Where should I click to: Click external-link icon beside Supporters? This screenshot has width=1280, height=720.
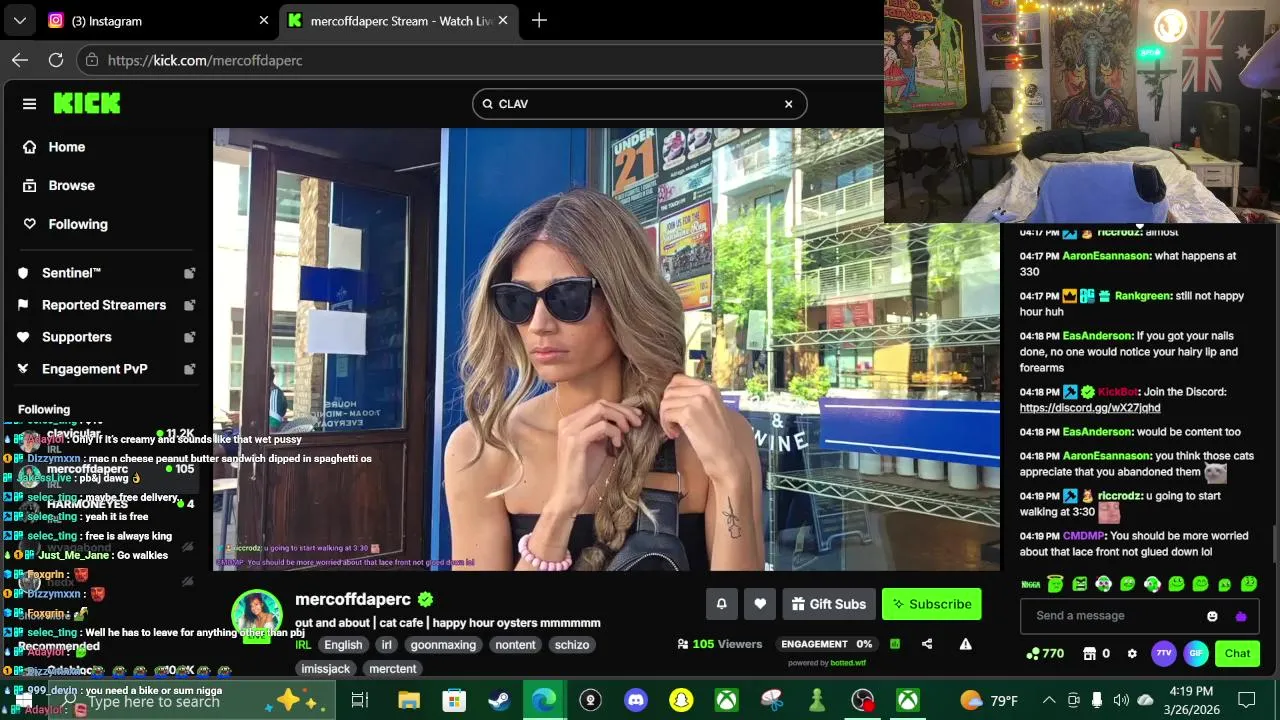click(x=189, y=337)
